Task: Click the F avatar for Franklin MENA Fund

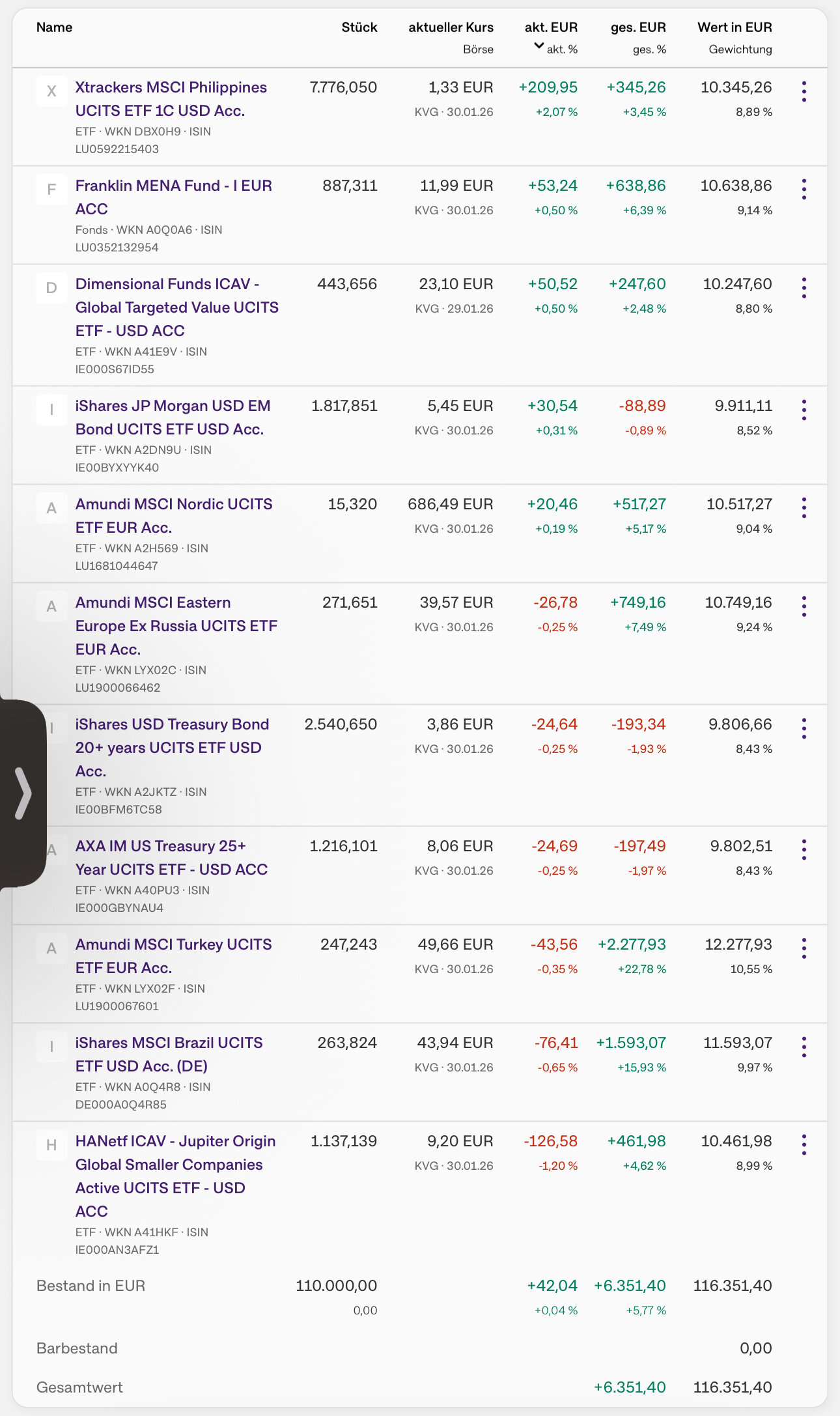Action: click(51, 190)
